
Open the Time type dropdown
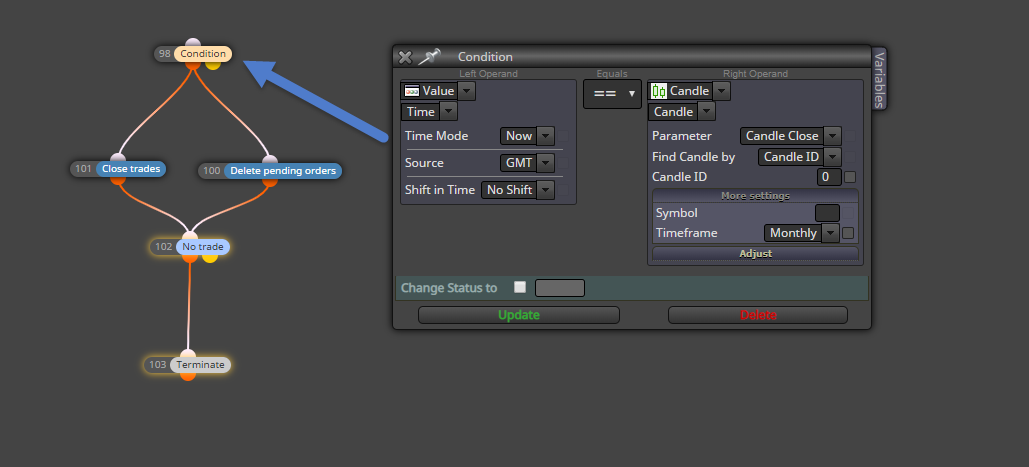449,112
